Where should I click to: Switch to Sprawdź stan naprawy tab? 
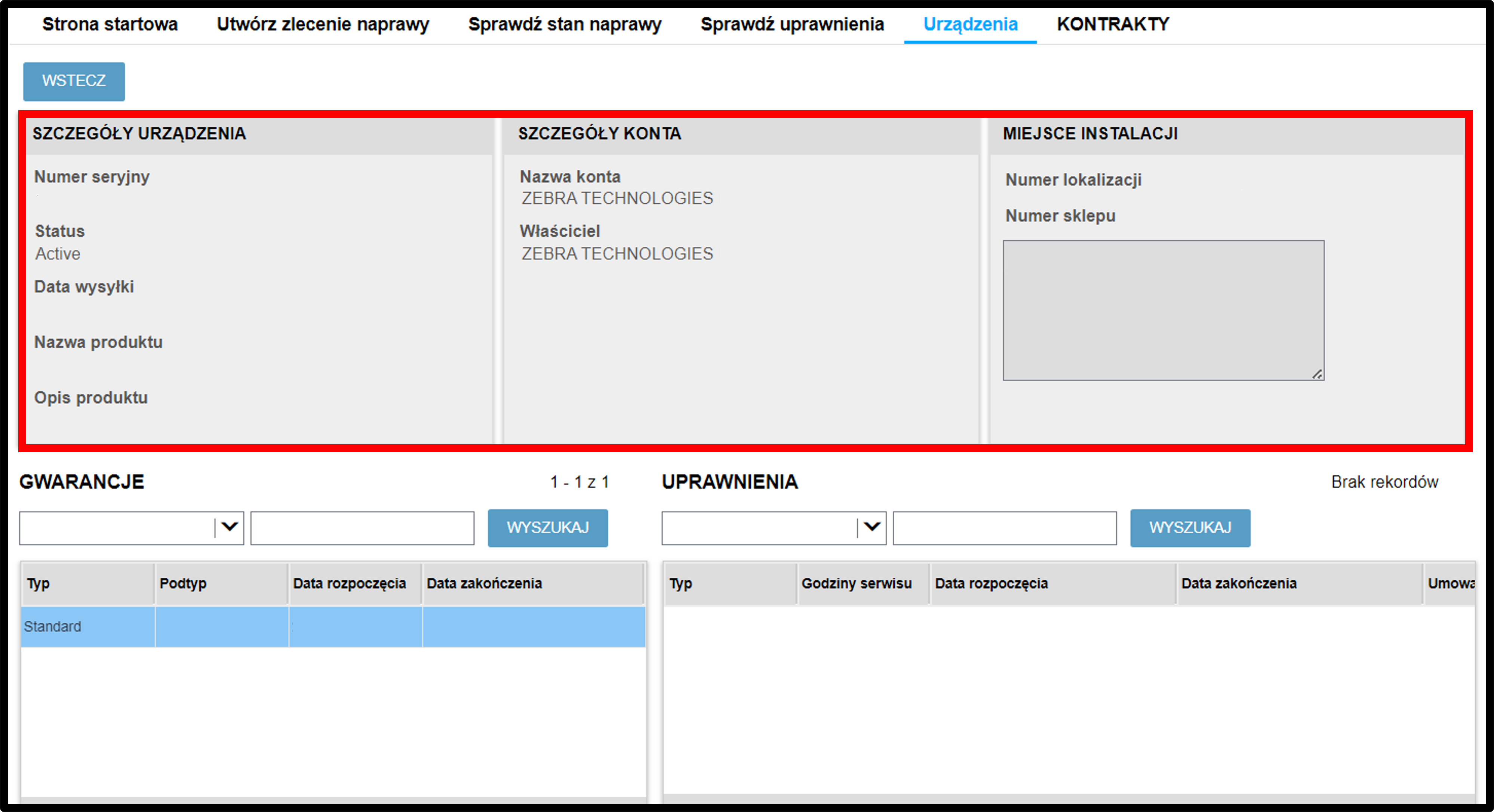(565, 24)
